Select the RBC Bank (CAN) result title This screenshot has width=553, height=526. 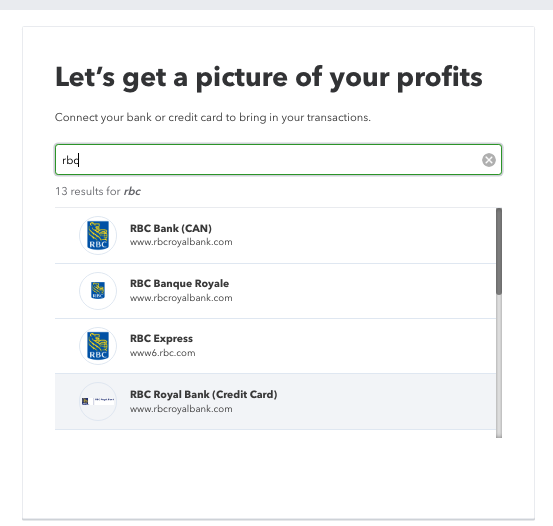point(171,228)
